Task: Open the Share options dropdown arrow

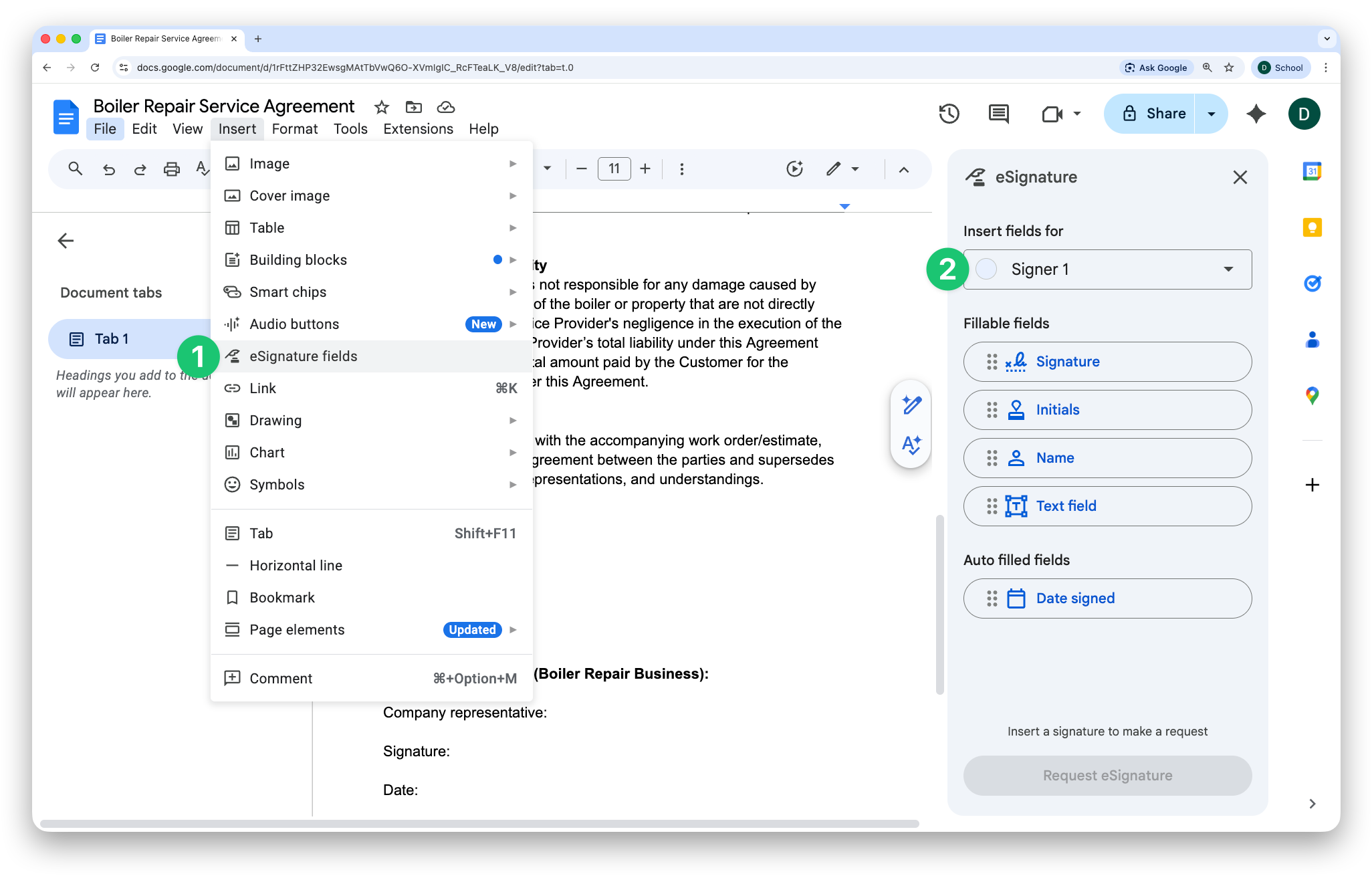Action: point(1211,114)
